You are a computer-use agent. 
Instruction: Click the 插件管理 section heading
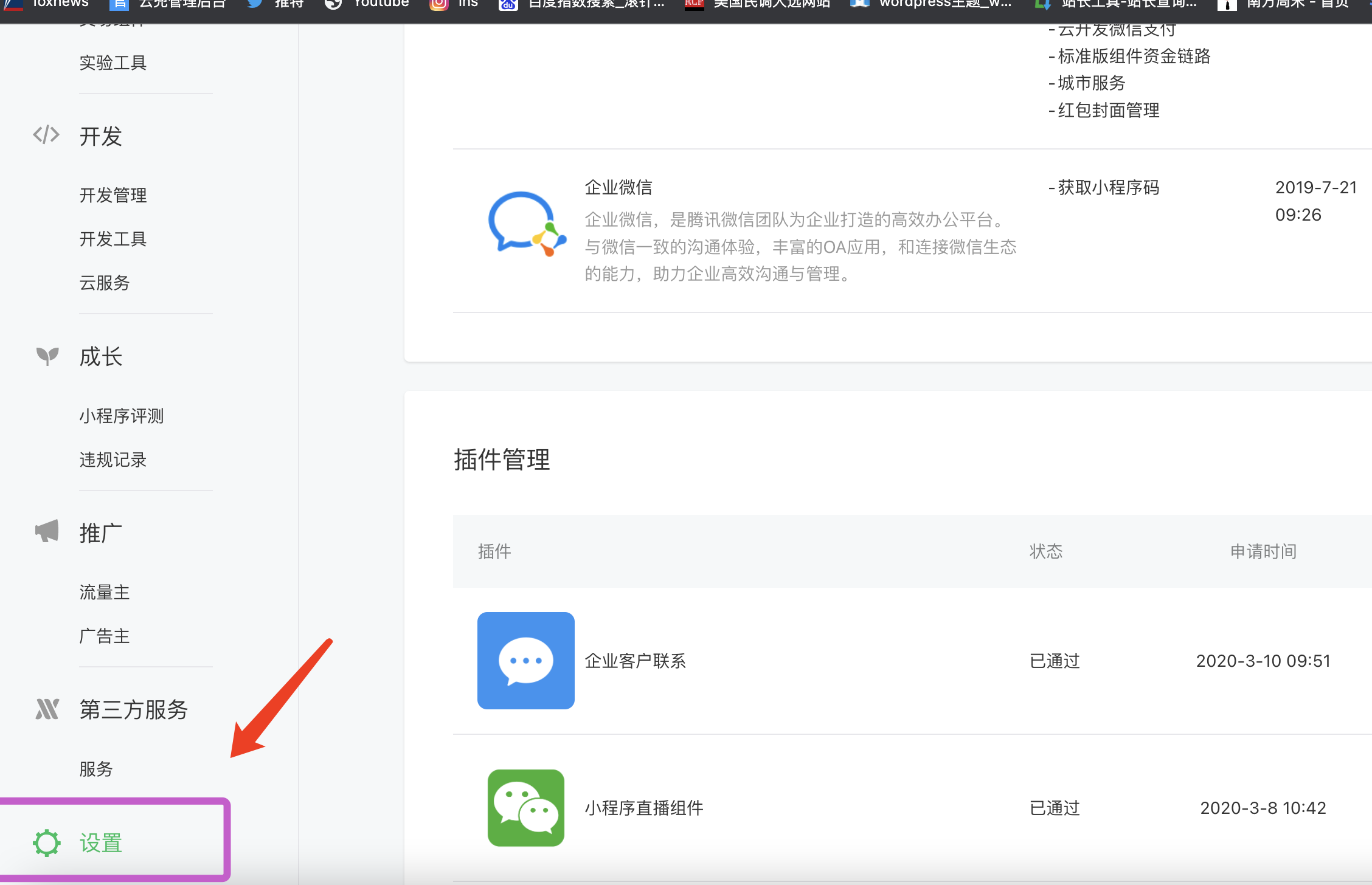[x=502, y=460]
